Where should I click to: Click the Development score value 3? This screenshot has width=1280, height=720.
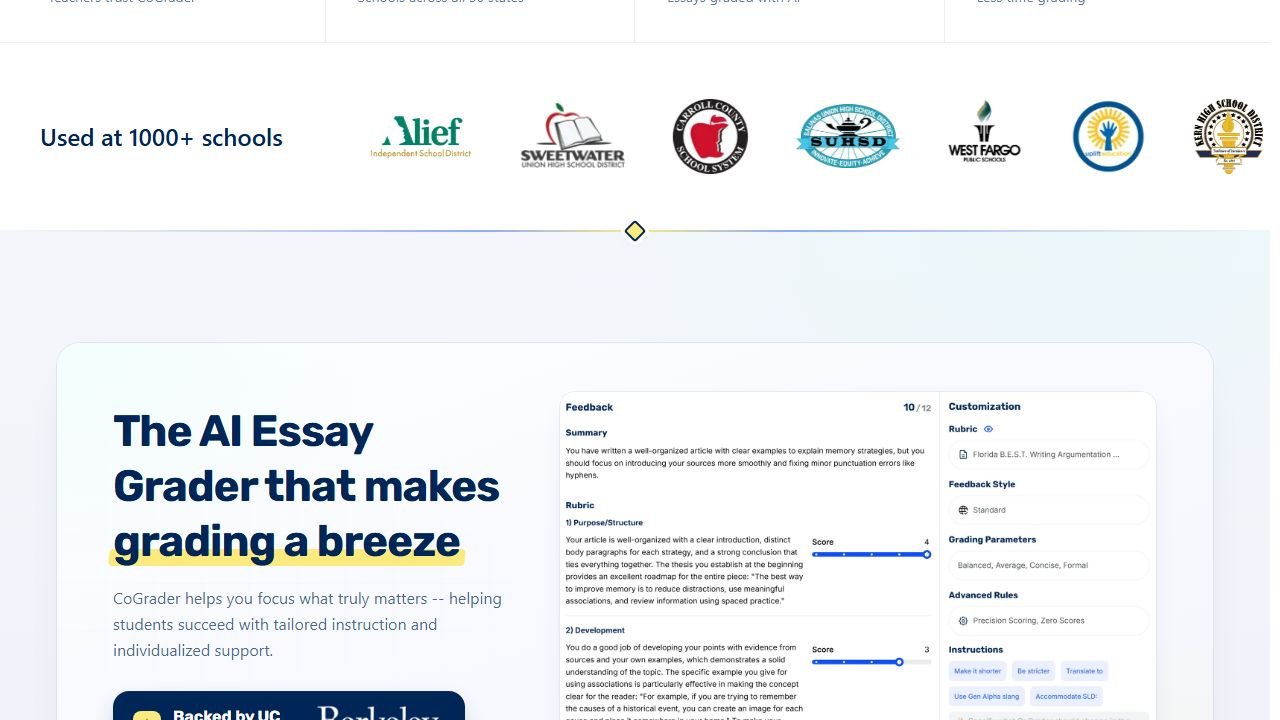click(927, 650)
